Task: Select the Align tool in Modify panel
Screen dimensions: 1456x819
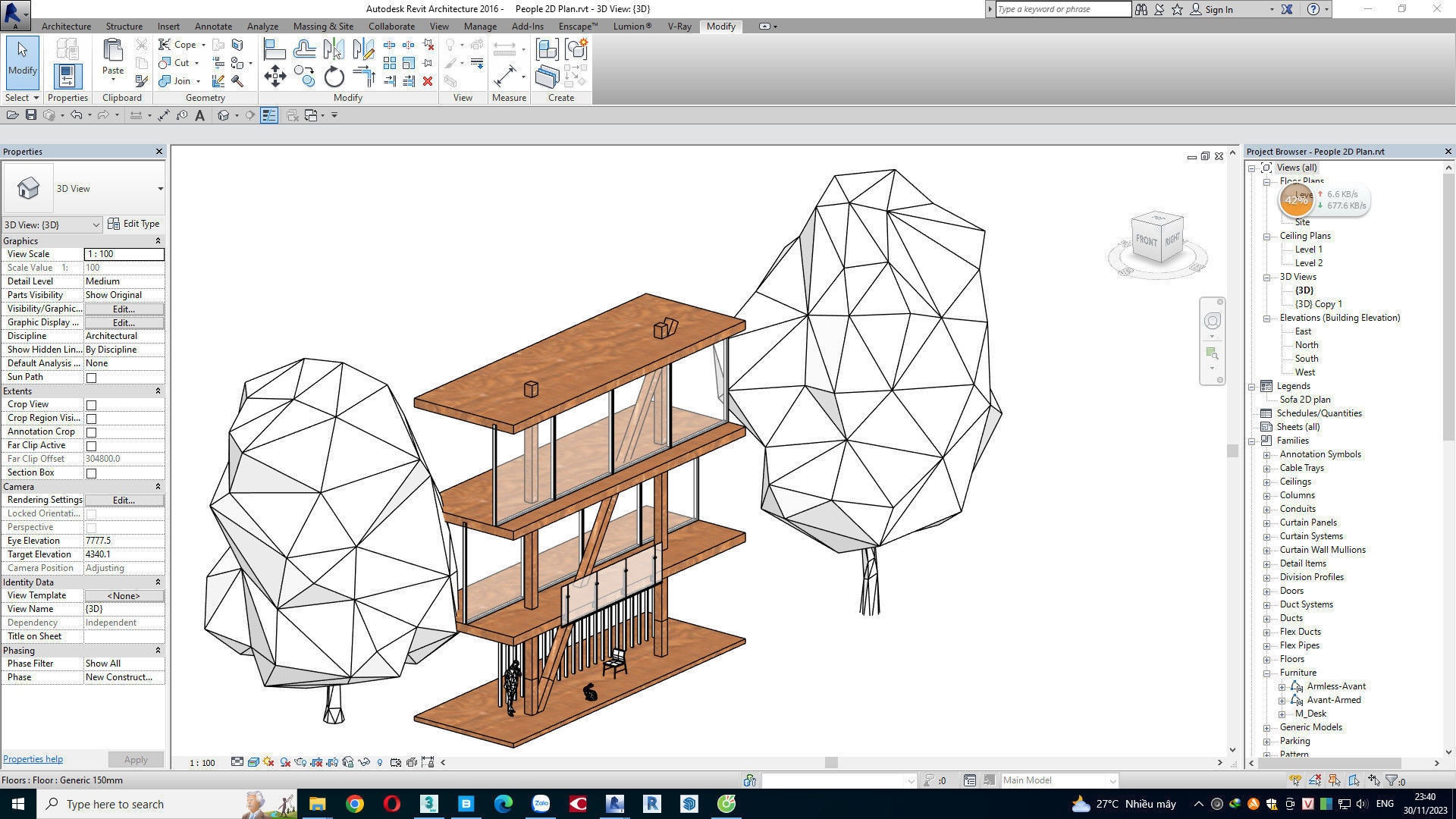Action: pyautogui.click(x=275, y=49)
